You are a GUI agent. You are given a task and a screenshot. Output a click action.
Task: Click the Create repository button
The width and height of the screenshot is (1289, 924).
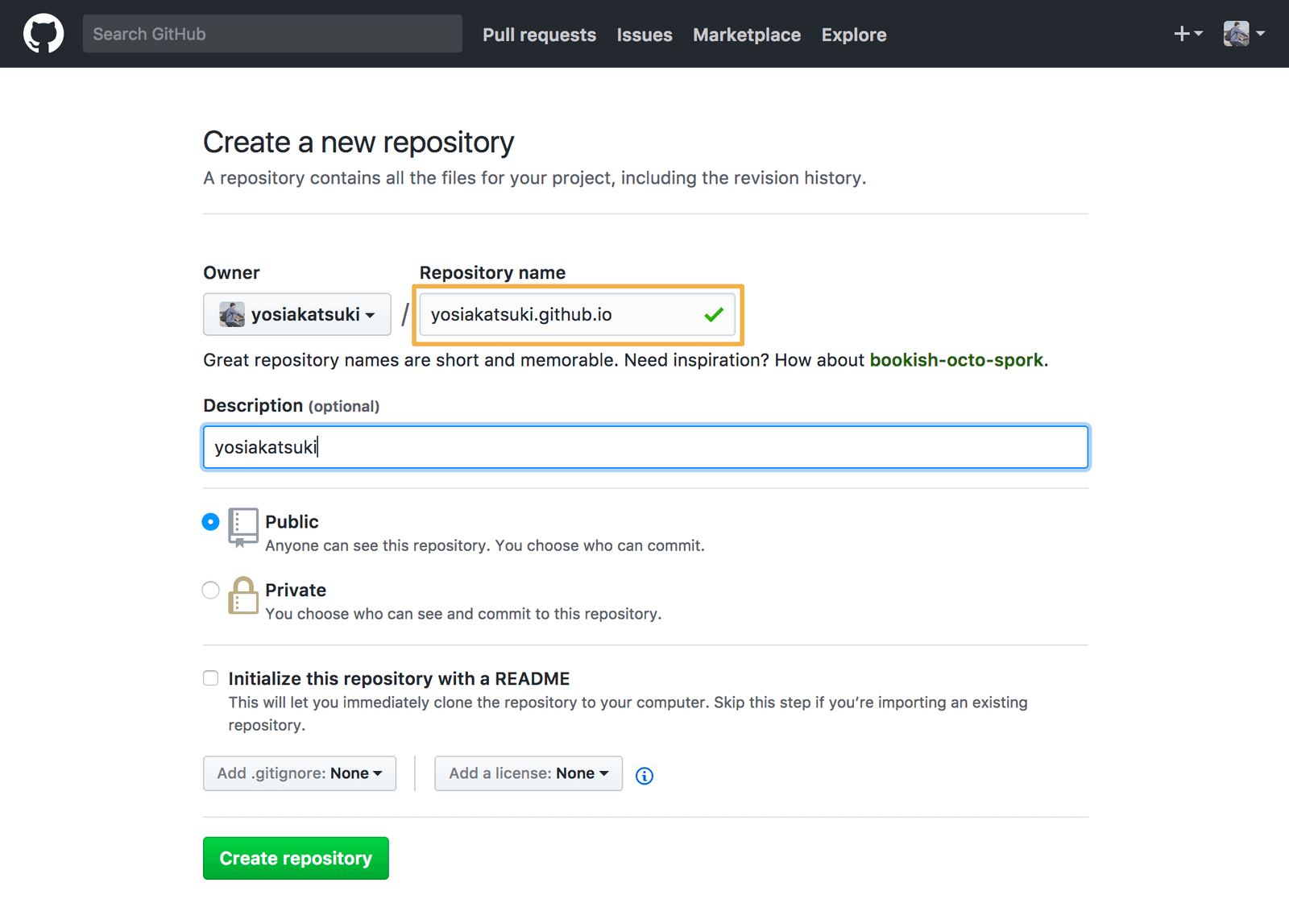point(296,858)
